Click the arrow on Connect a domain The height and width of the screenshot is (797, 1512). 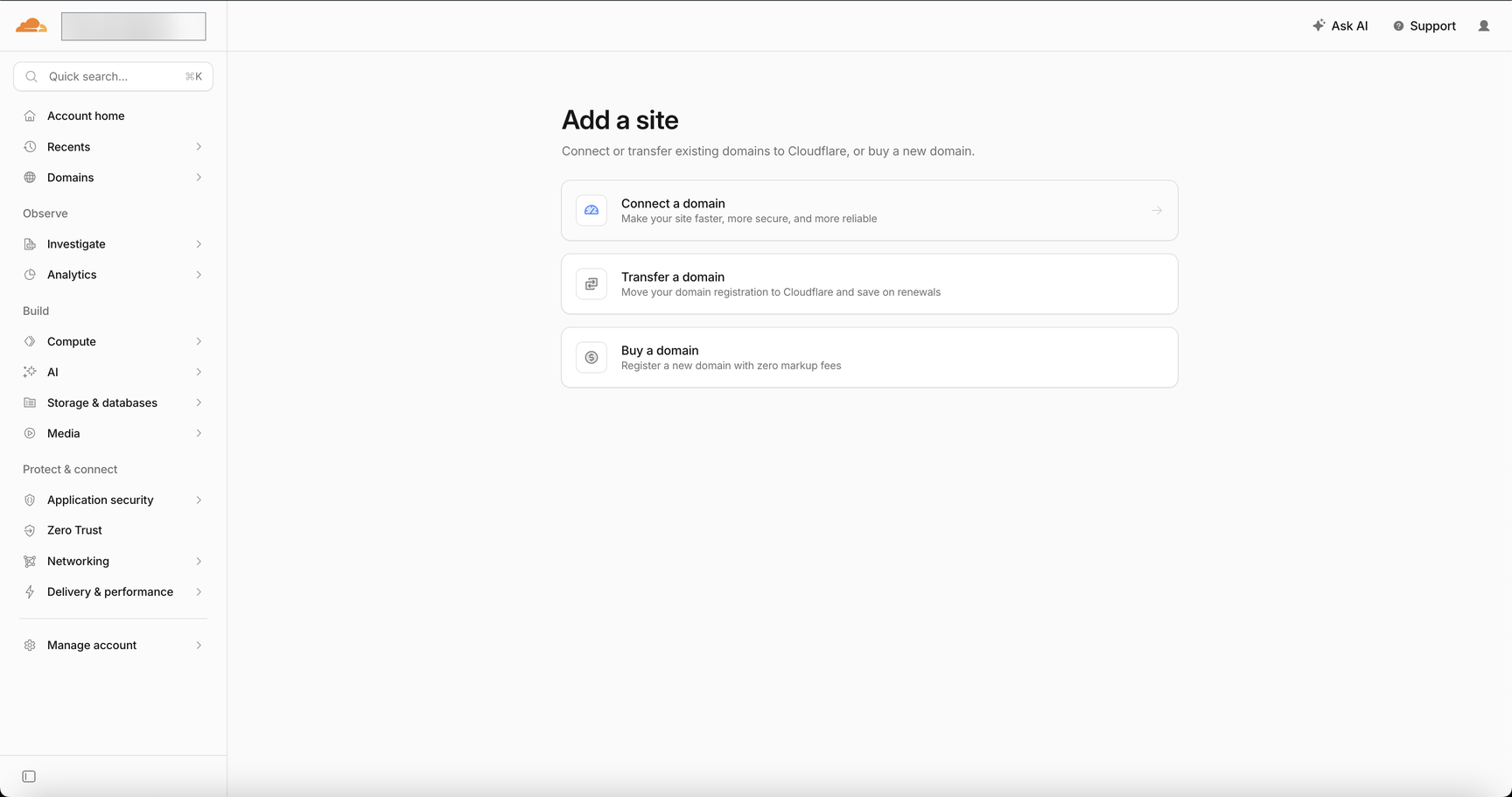pyautogui.click(x=1157, y=211)
